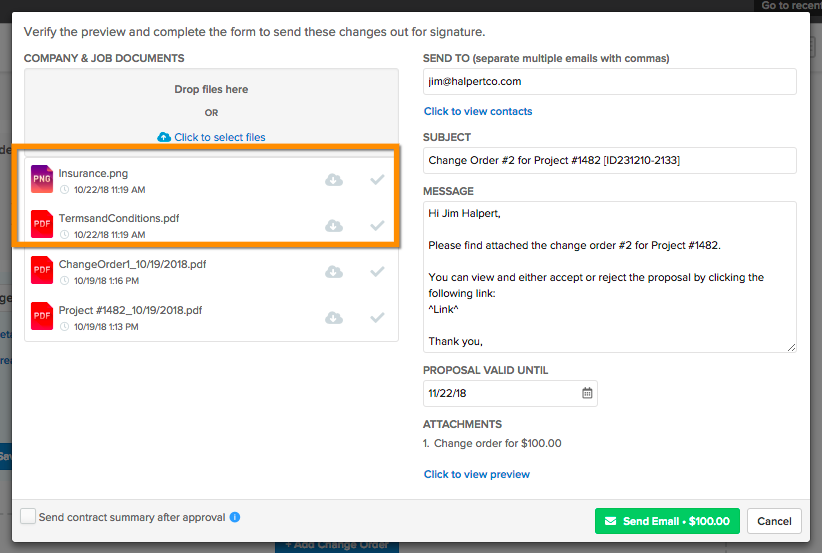Click the Subject input field

[x=609, y=160]
